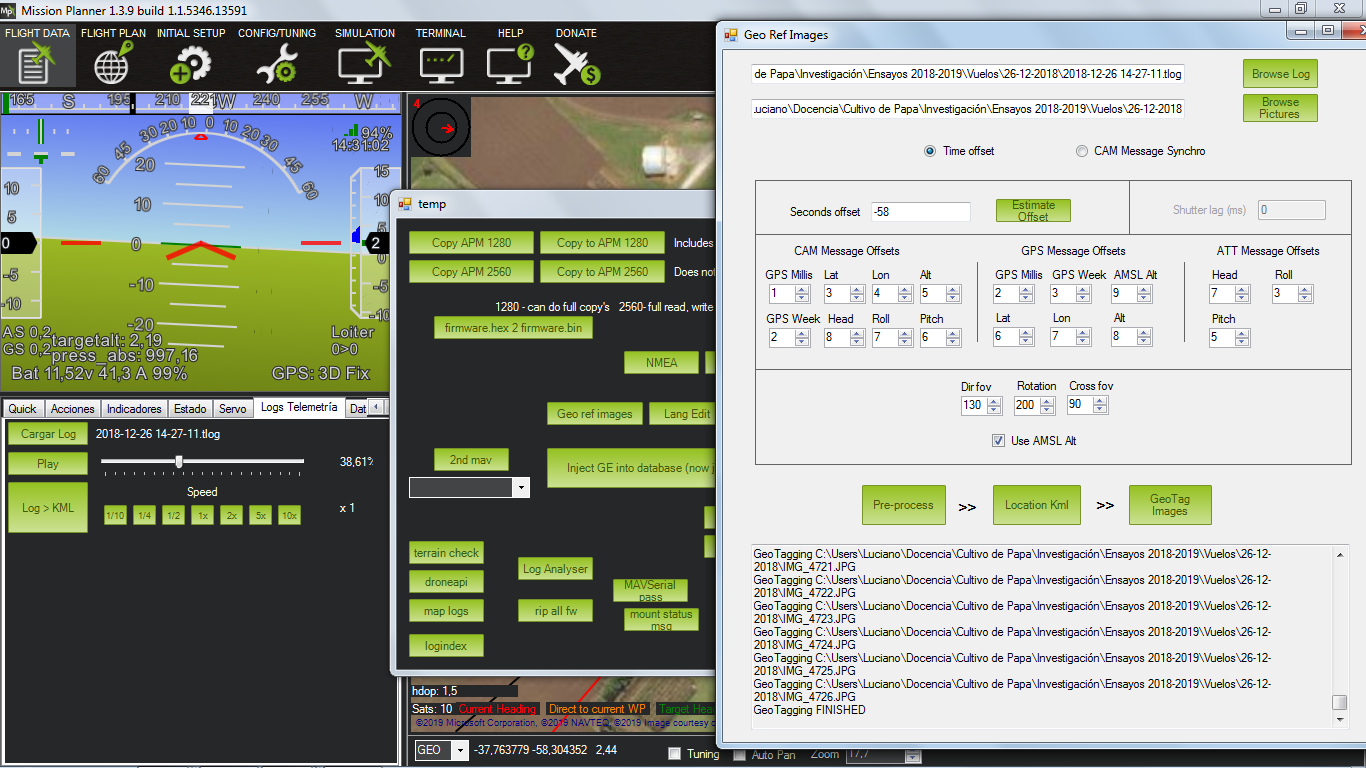Open the GEO coordinate format dropdown

pos(460,750)
